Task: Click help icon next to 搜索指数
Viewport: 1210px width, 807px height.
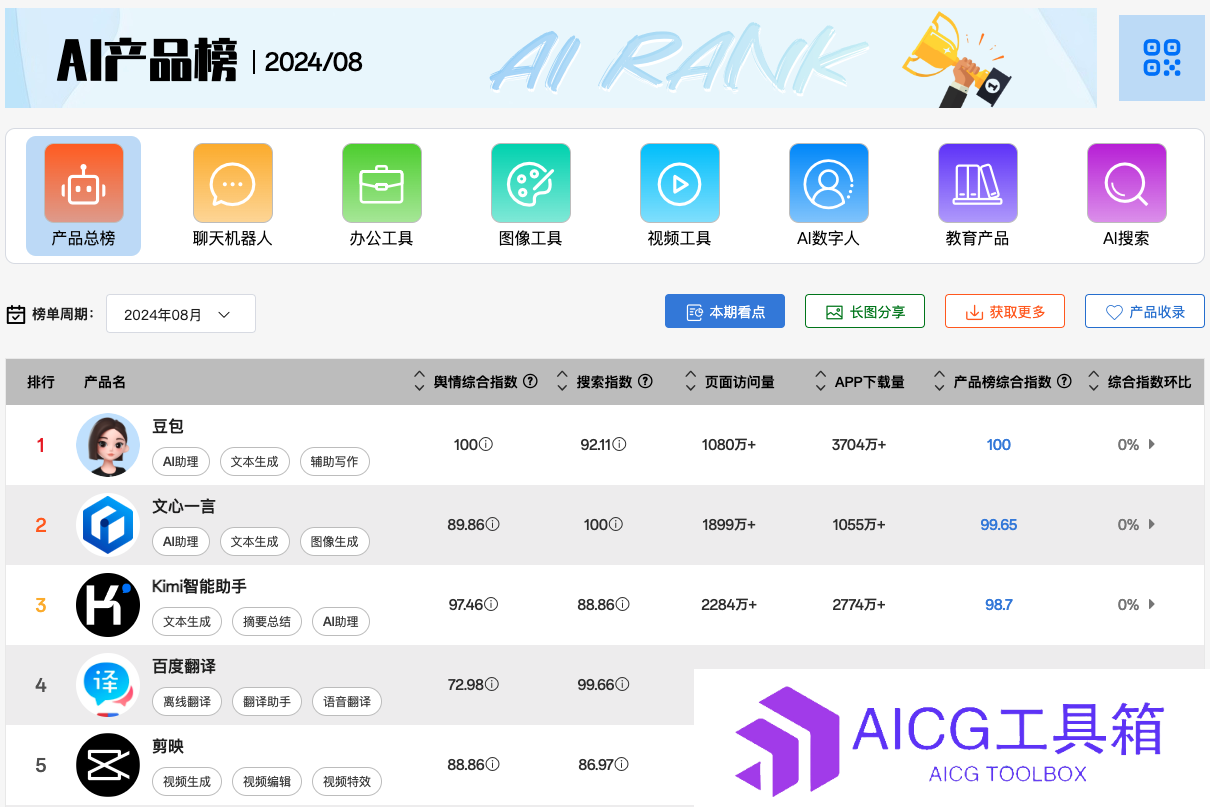Action: coord(646,381)
